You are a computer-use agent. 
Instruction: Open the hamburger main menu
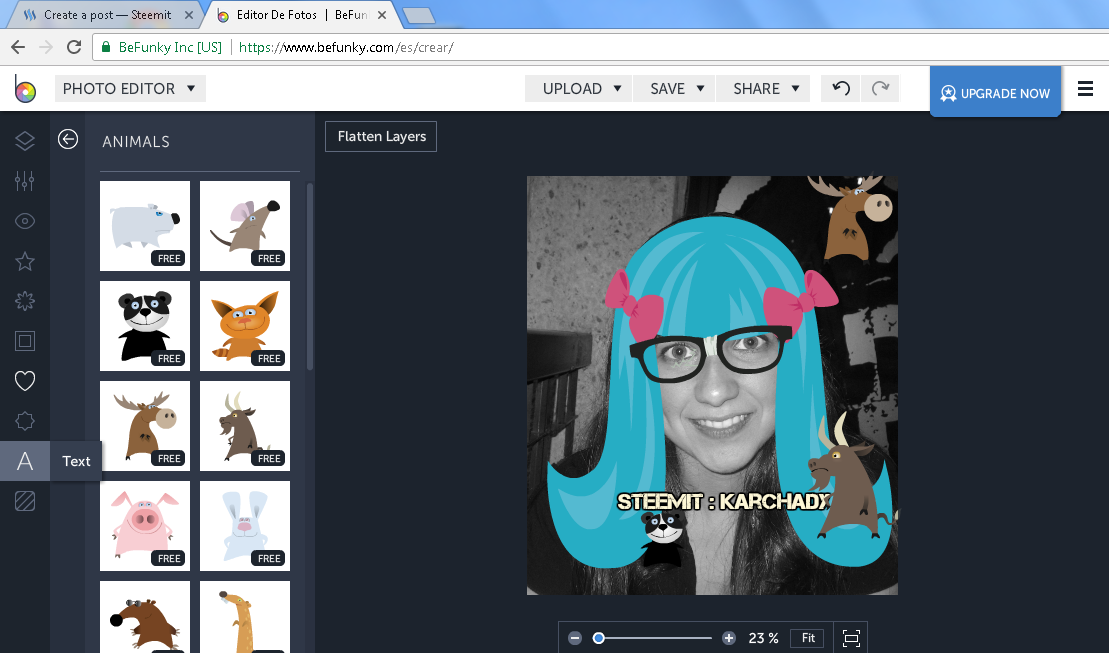click(x=1086, y=88)
